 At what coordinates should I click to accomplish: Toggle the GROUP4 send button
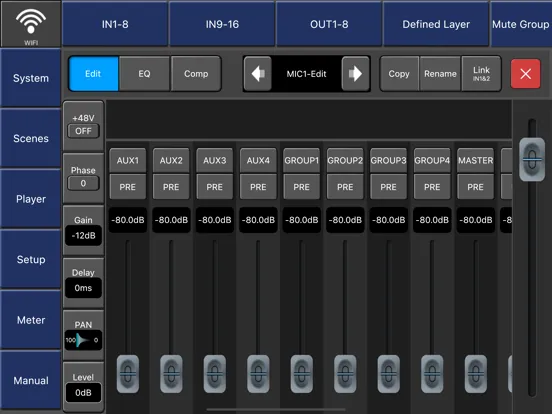[x=432, y=161]
